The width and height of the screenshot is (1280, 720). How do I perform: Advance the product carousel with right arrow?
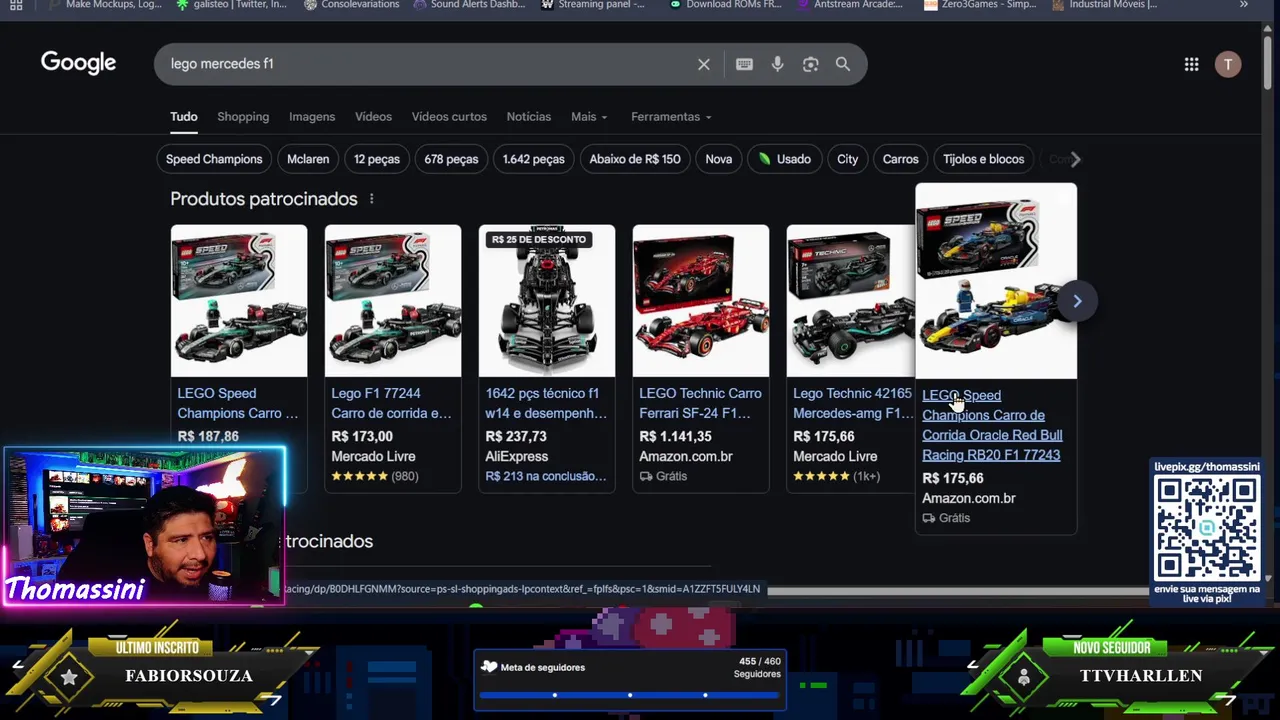pos(1077,301)
